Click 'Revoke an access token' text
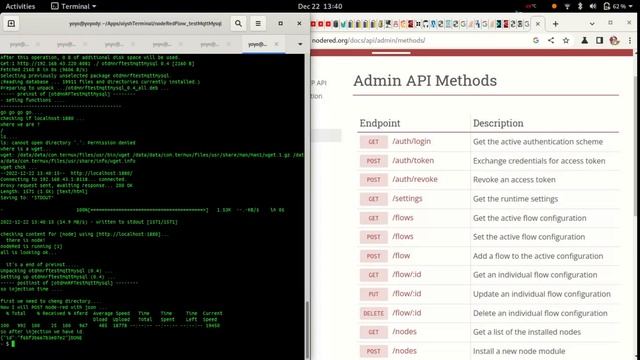The height and width of the screenshot is (360, 640). click(x=514, y=180)
